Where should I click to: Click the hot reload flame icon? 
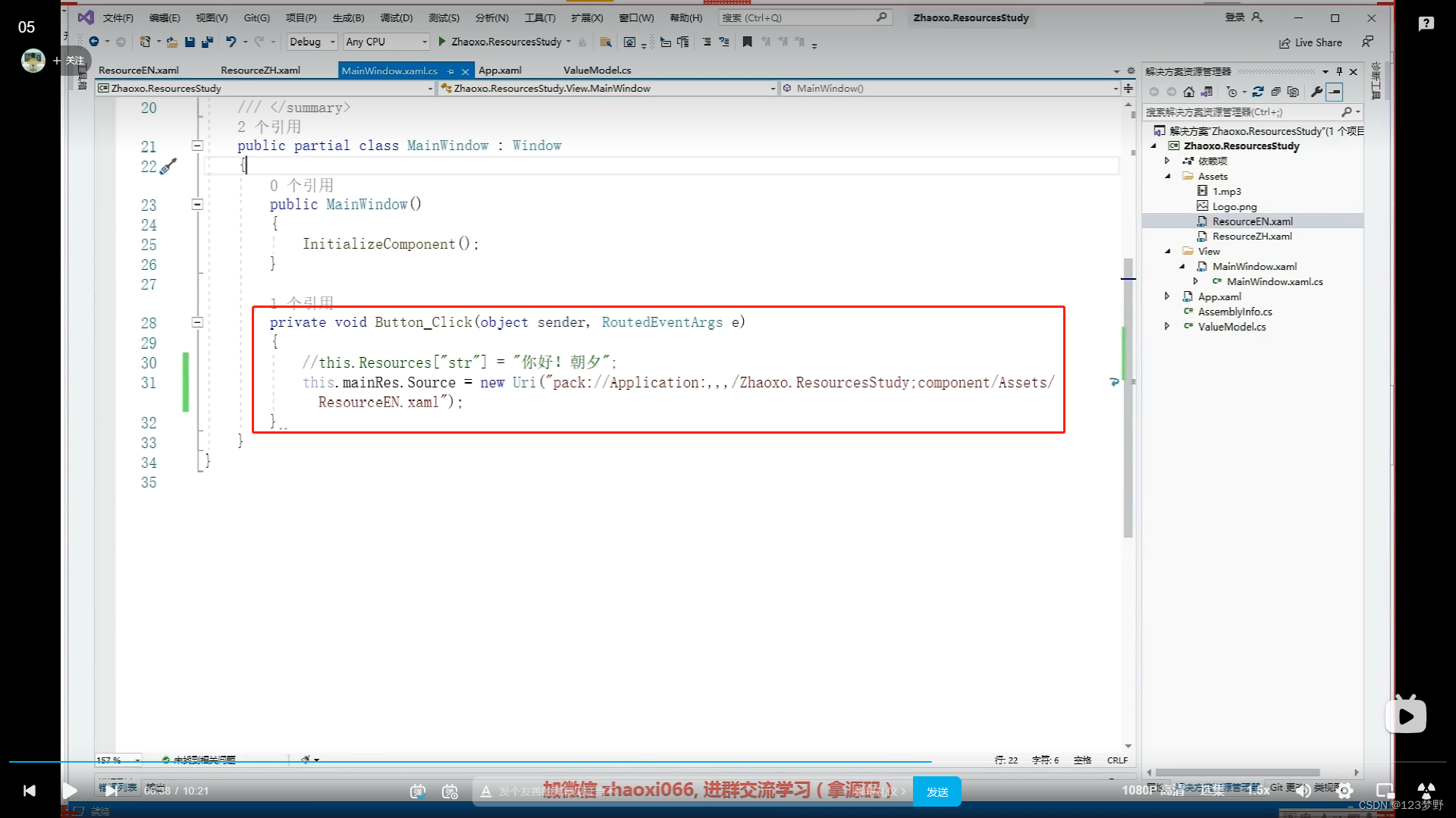(x=582, y=42)
